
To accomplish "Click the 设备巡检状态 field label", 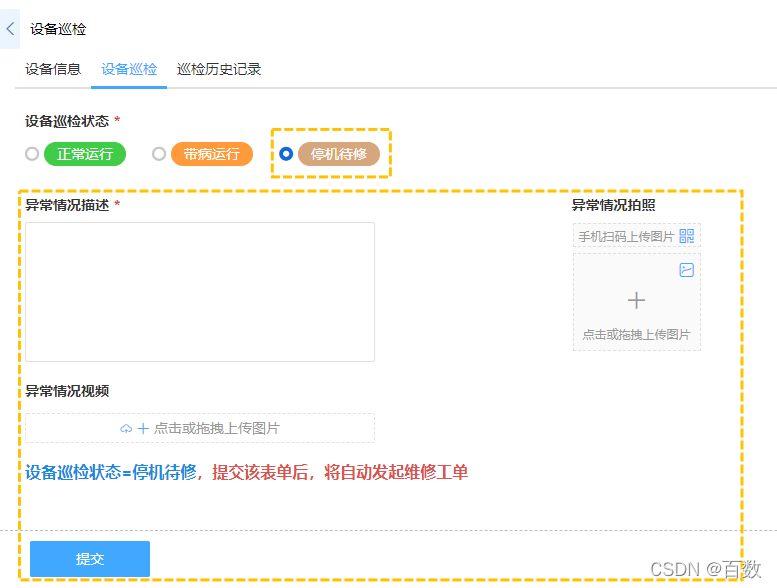I will click(67, 121).
